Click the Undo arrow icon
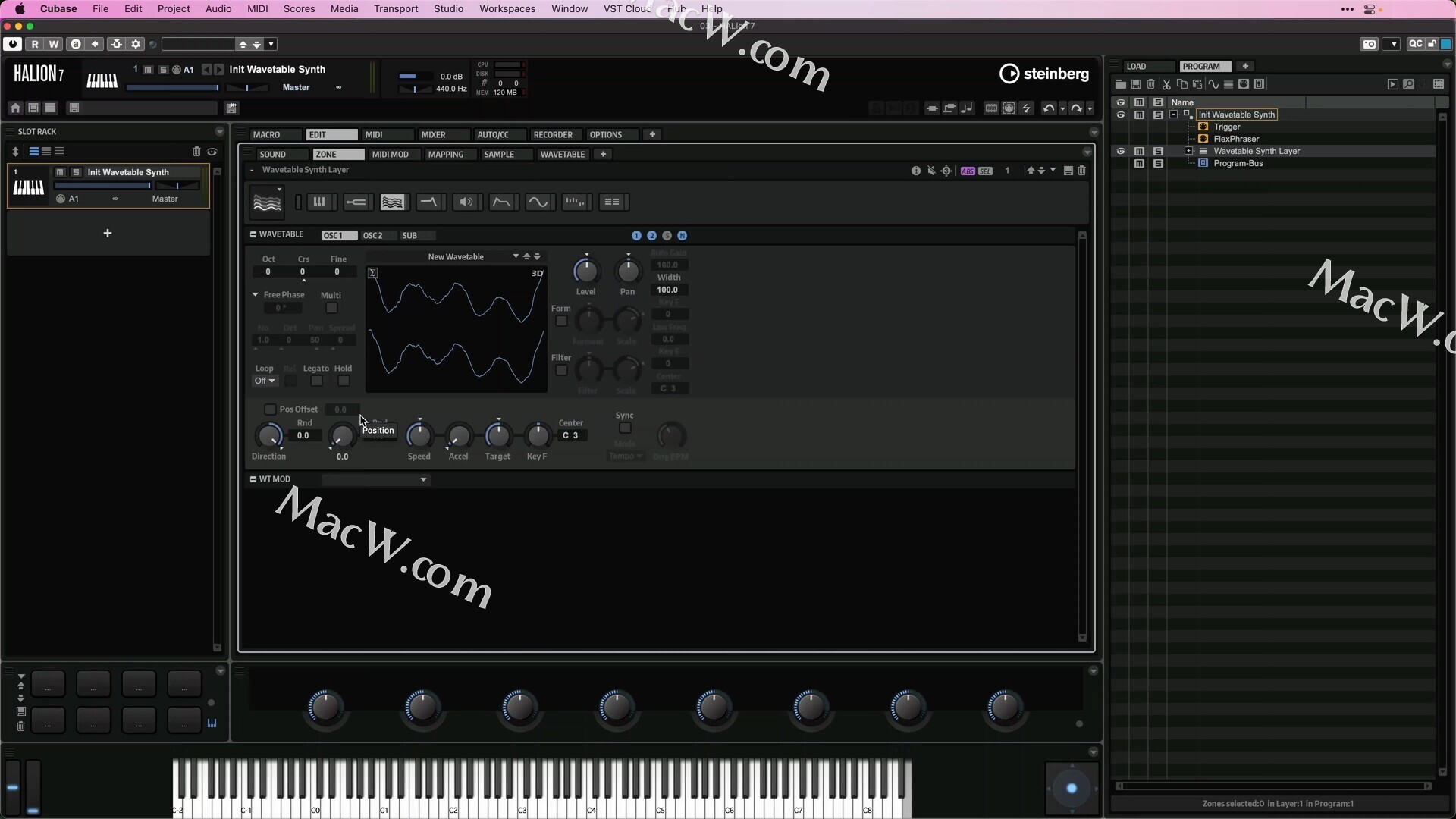Viewport: 1456px width, 819px height. (1048, 108)
